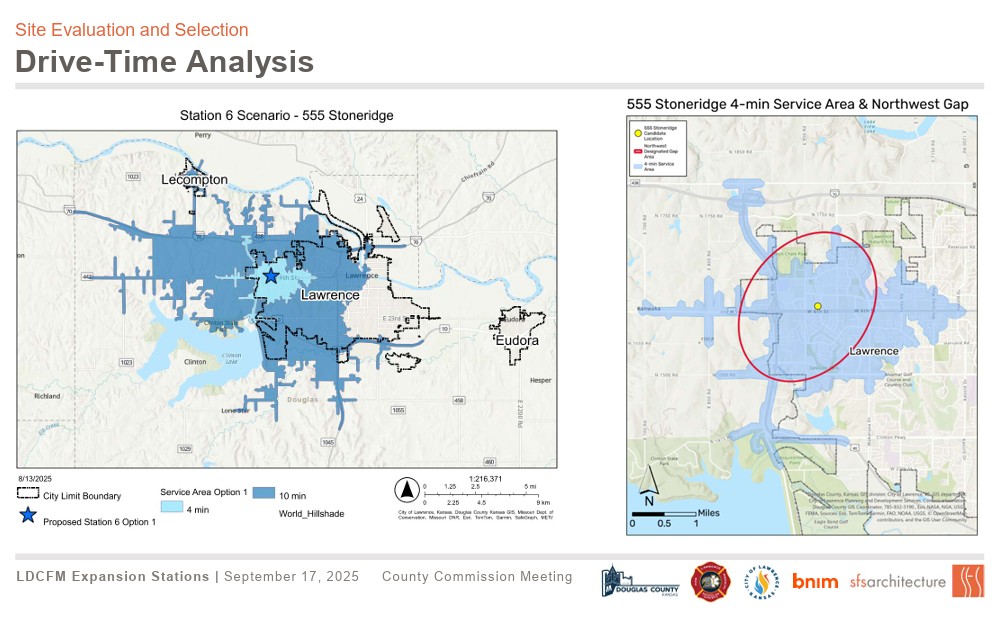
Task: Click the route 1029 shield on the left map
Action: 184,449
